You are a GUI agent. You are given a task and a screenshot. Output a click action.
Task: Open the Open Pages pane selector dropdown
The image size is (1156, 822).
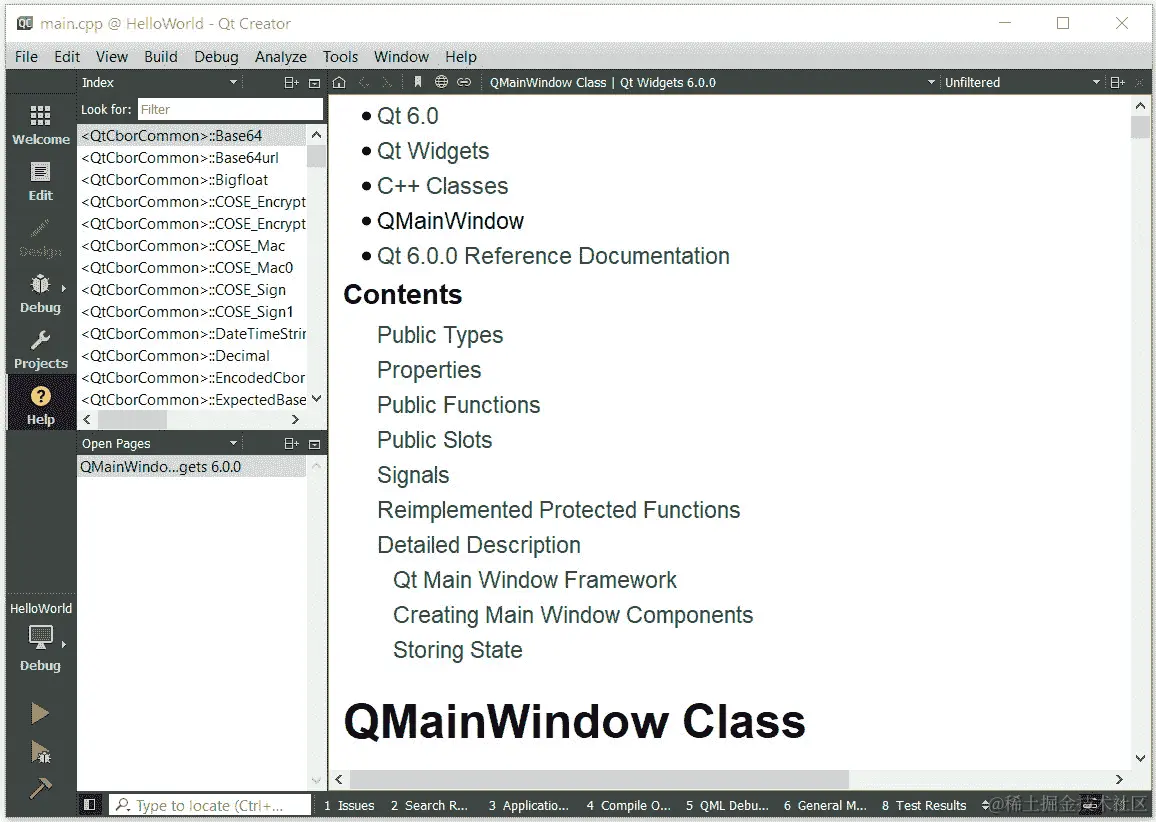click(159, 444)
